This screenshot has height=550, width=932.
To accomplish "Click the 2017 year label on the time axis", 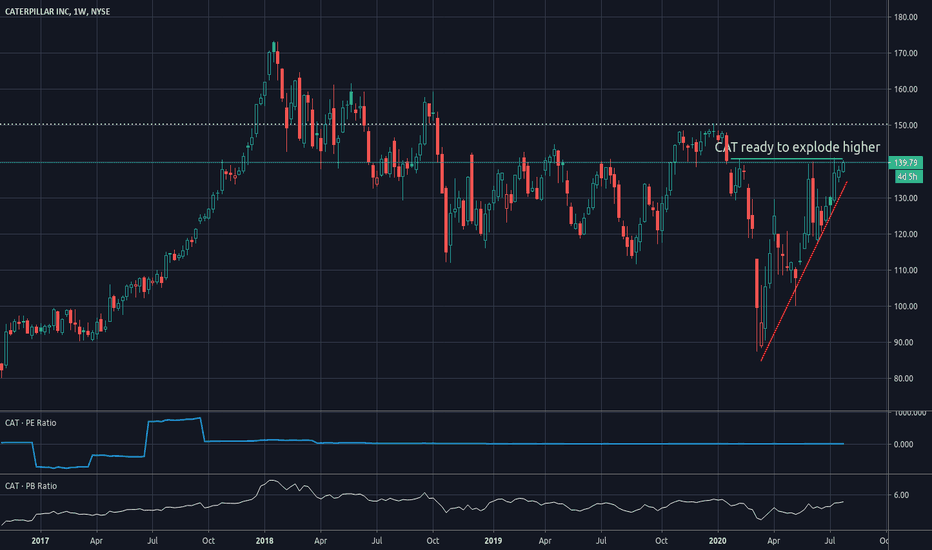I will point(40,540).
